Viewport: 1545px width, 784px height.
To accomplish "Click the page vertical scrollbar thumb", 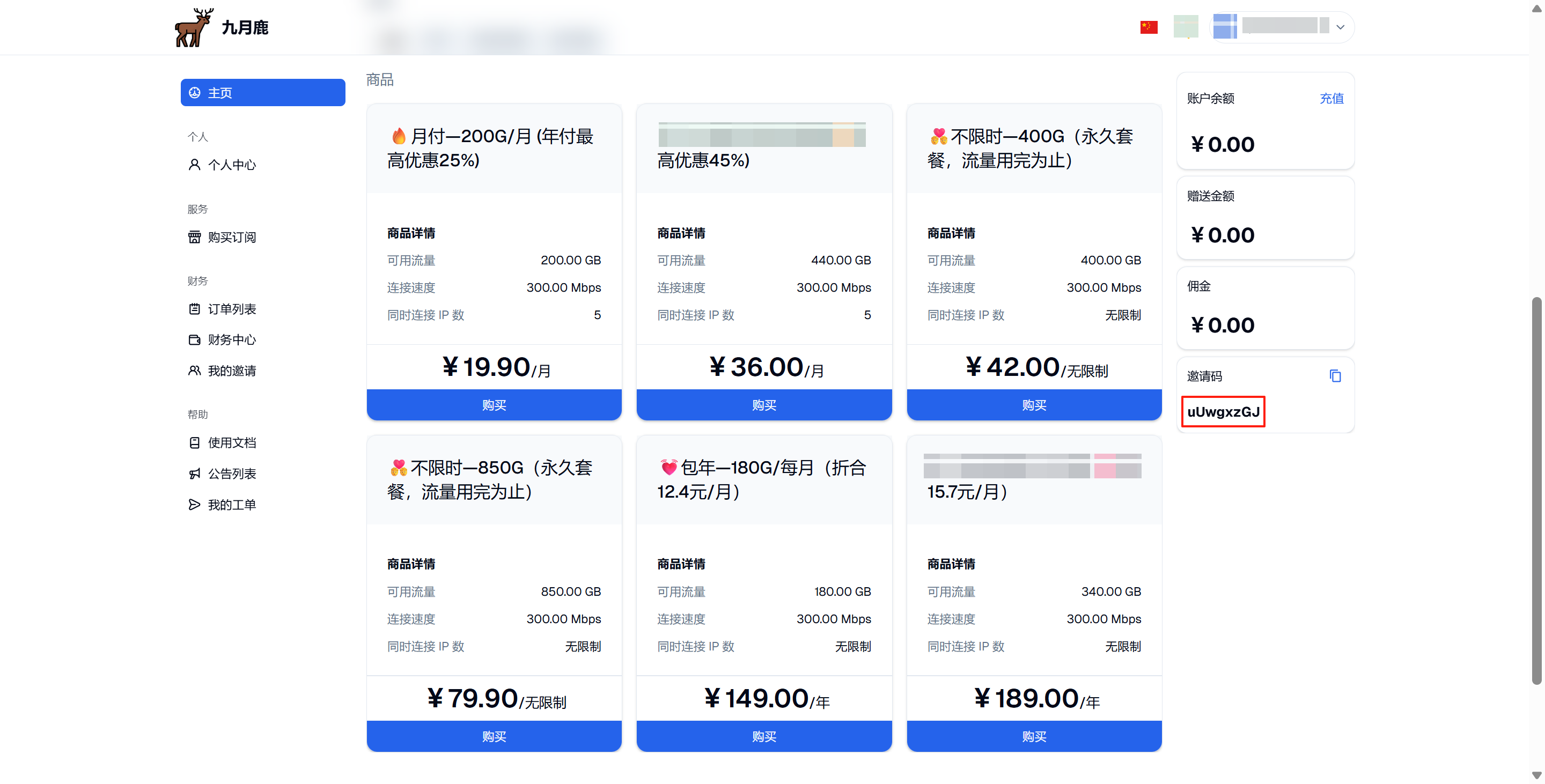I will coord(1536,490).
